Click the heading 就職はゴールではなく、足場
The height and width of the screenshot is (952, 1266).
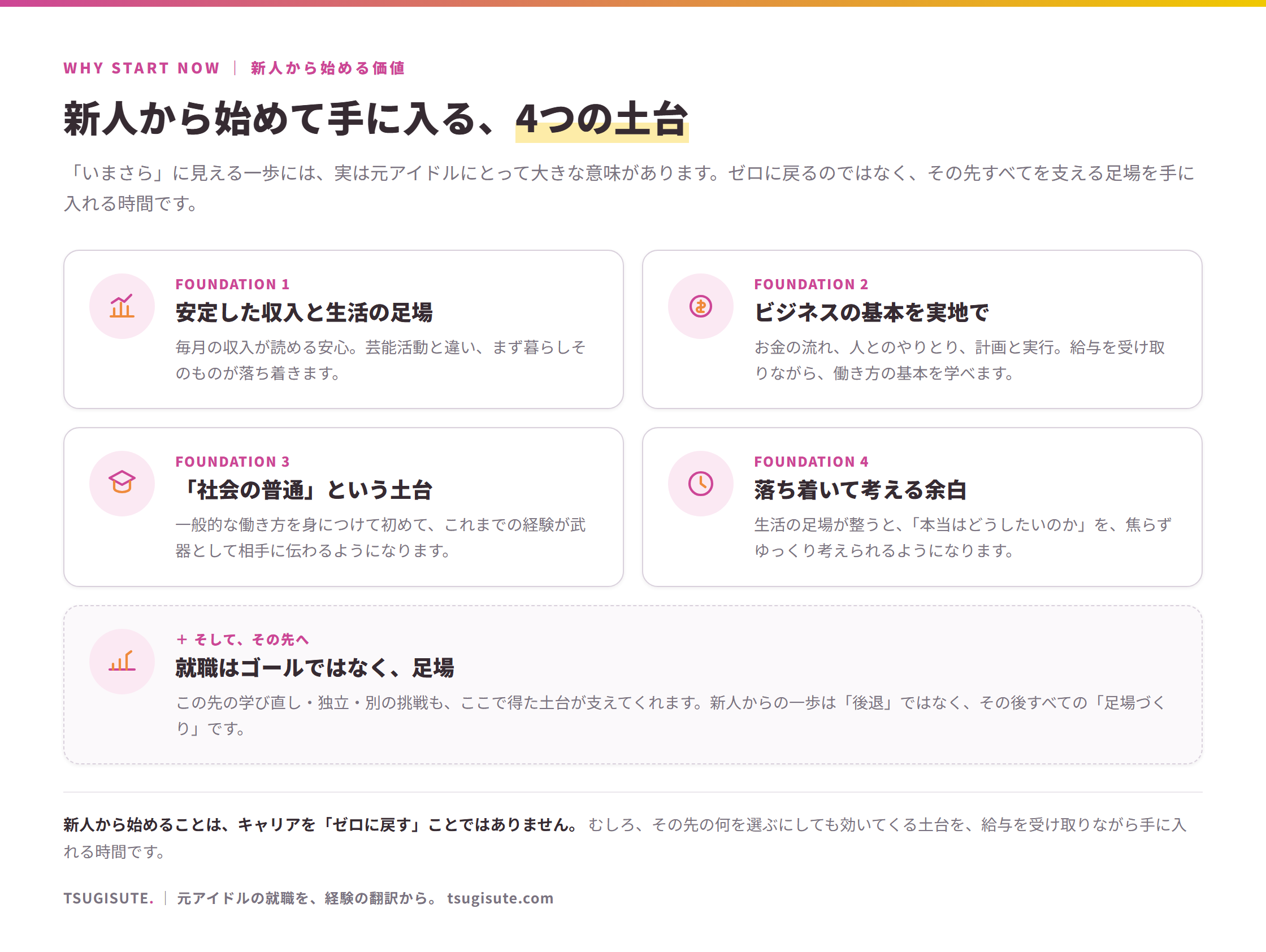tap(315, 668)
